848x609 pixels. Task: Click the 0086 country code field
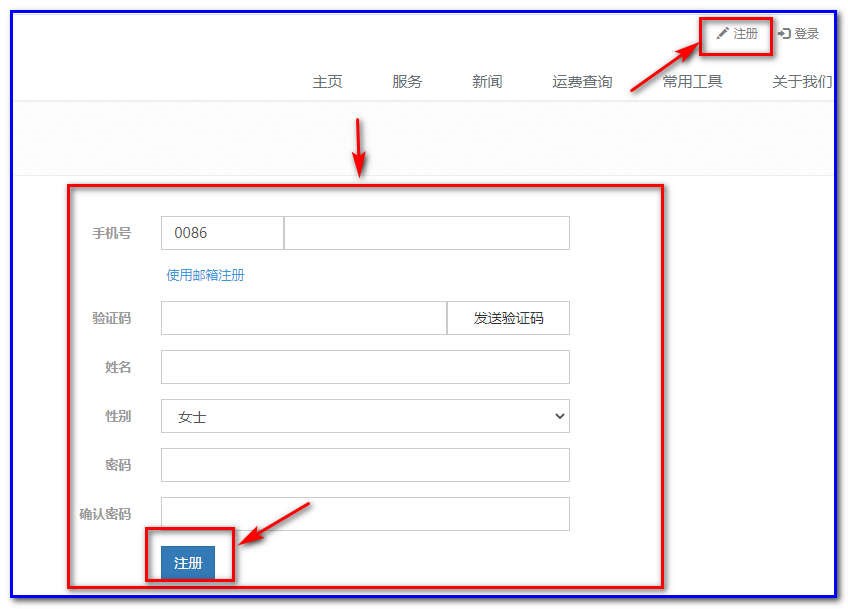pos(222,232)
